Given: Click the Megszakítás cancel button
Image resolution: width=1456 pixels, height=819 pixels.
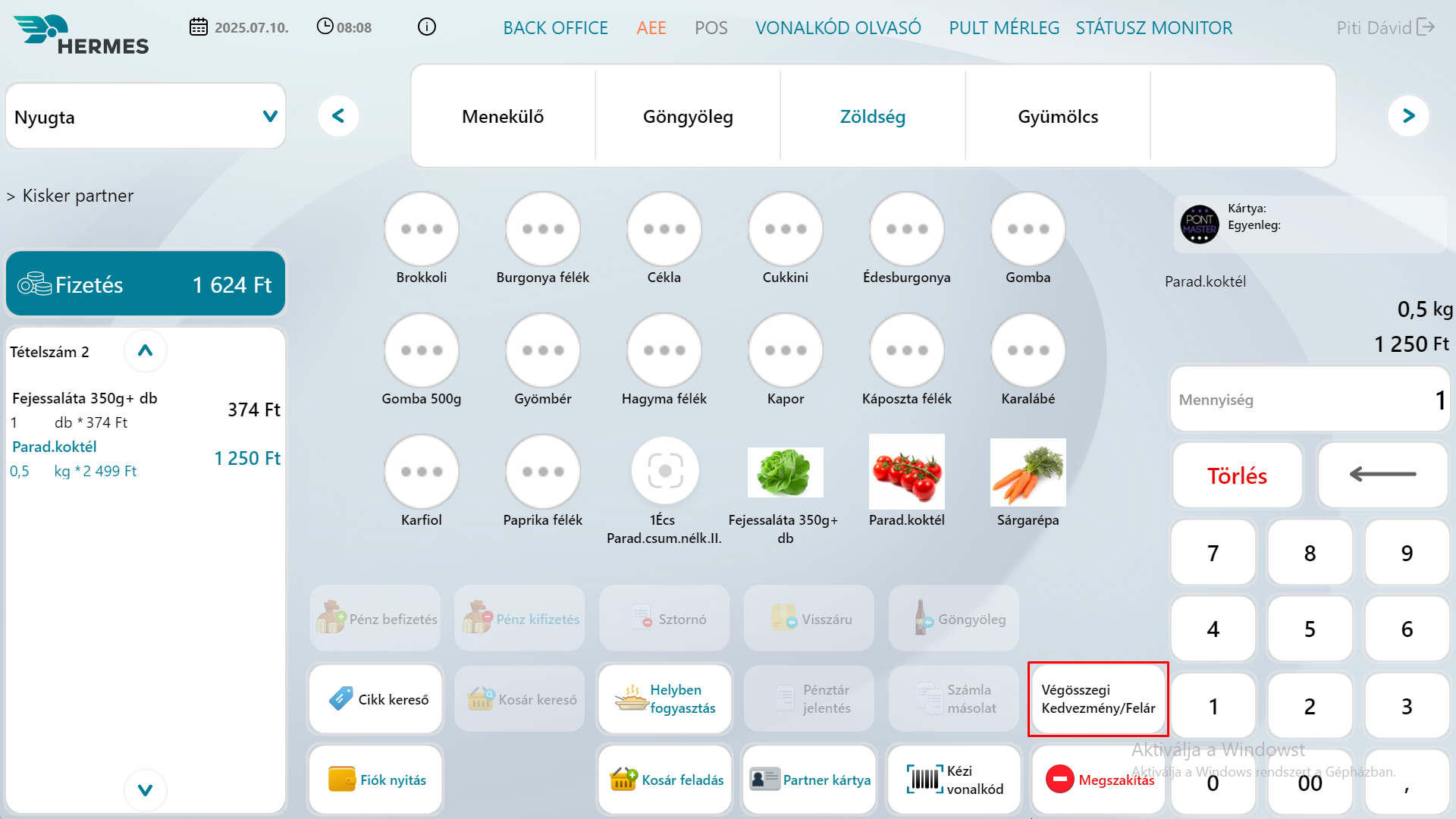Looking at the screenshot, I should [x=1100, y=780].
